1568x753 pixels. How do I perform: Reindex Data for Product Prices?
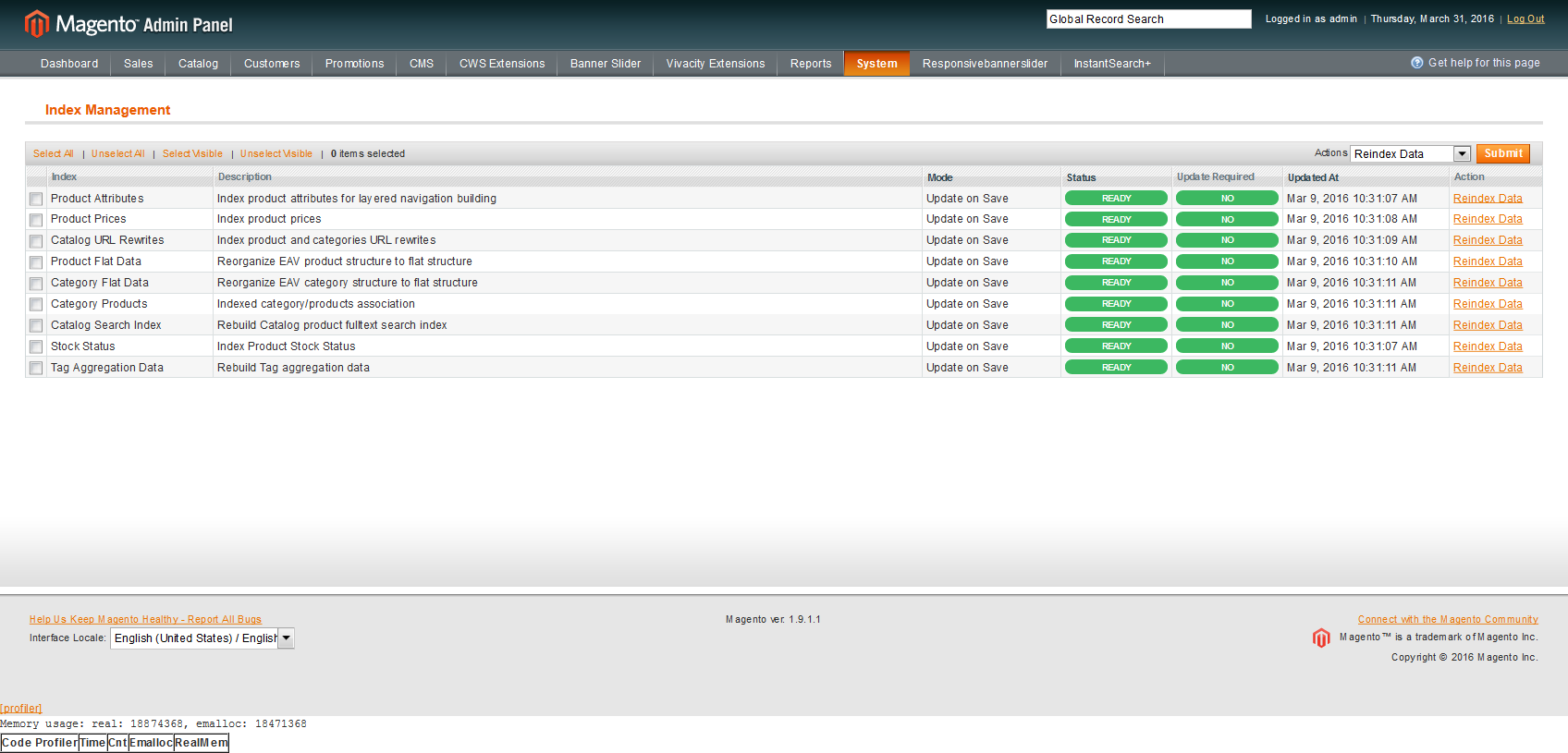pyautogui.click(x=1488, y=219)
